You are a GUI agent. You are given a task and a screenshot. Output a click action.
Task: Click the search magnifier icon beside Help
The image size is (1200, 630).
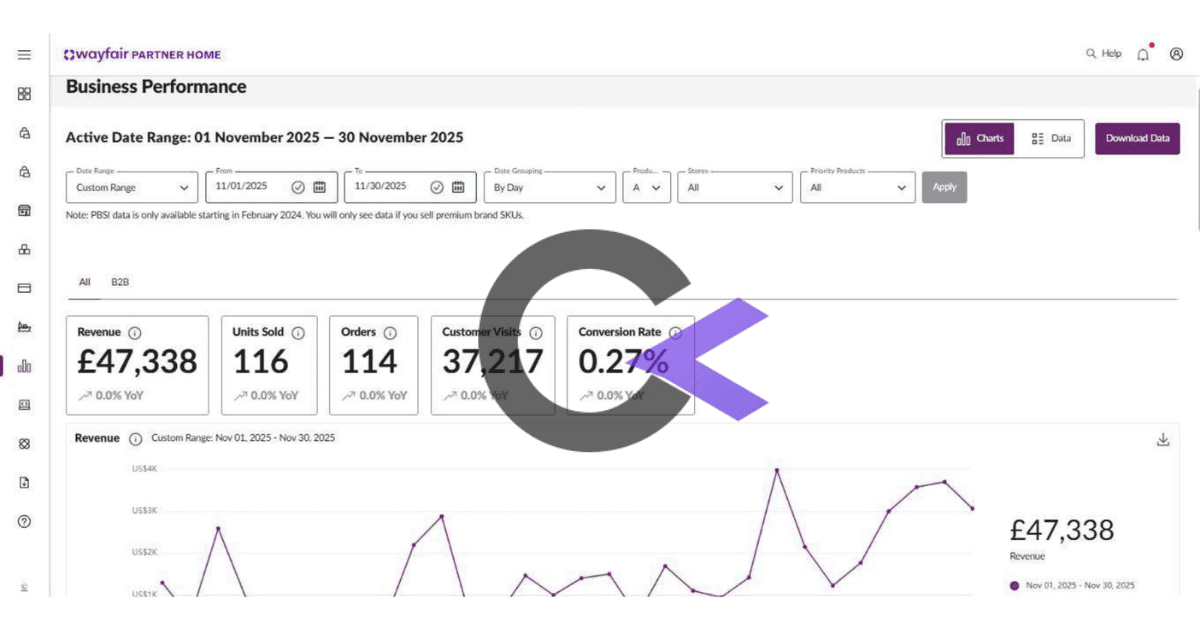tap(1091, 54)
